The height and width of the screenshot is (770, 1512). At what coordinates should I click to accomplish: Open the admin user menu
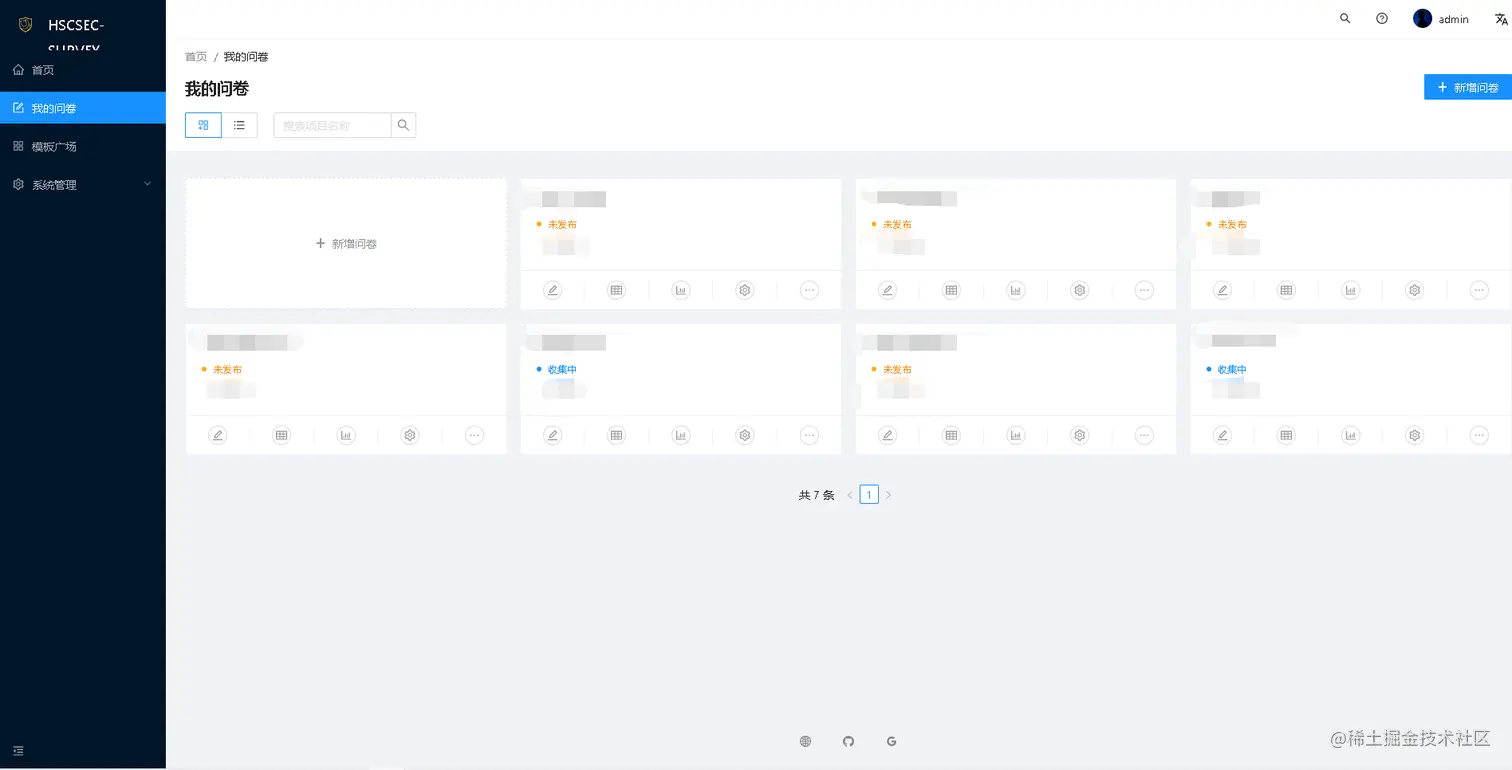[x=1441, y=19]
